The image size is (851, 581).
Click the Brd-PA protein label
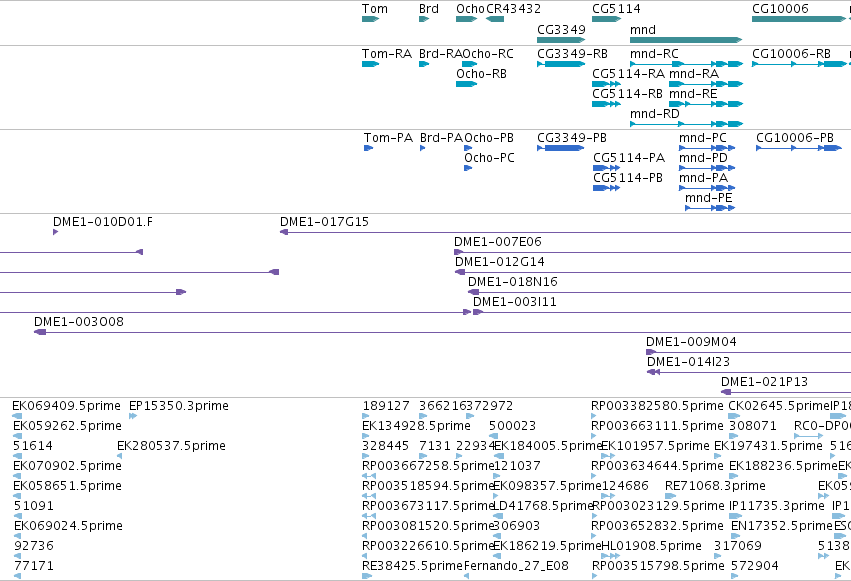(x=441, y=138)
